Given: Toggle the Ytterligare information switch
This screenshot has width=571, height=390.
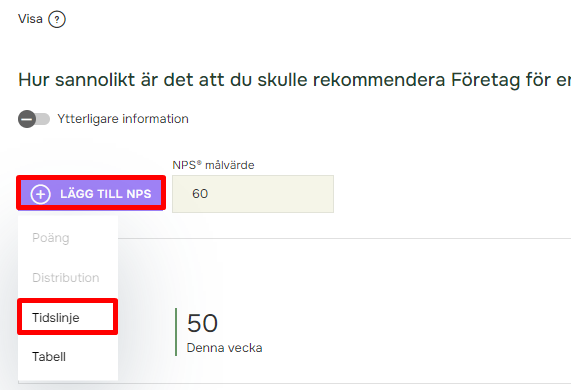Looking at the screenshot, I should (34, 119).
